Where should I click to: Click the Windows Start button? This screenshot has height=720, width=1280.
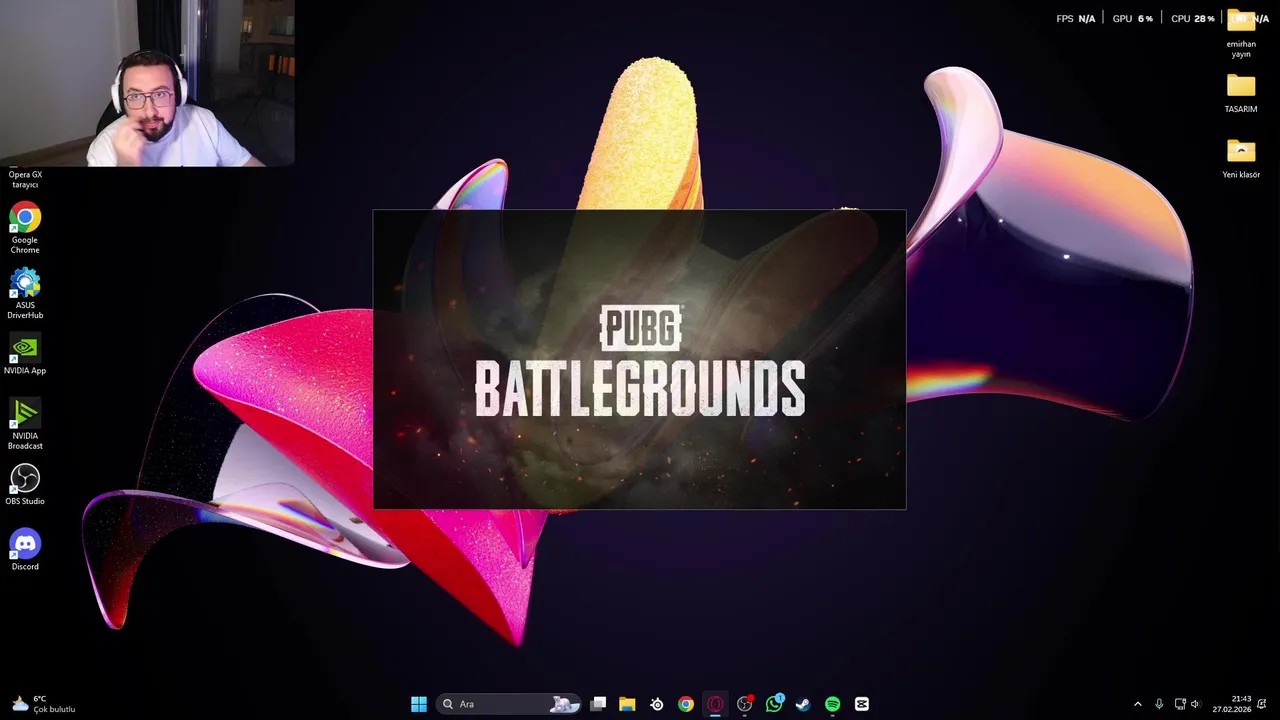coord(419,704)
